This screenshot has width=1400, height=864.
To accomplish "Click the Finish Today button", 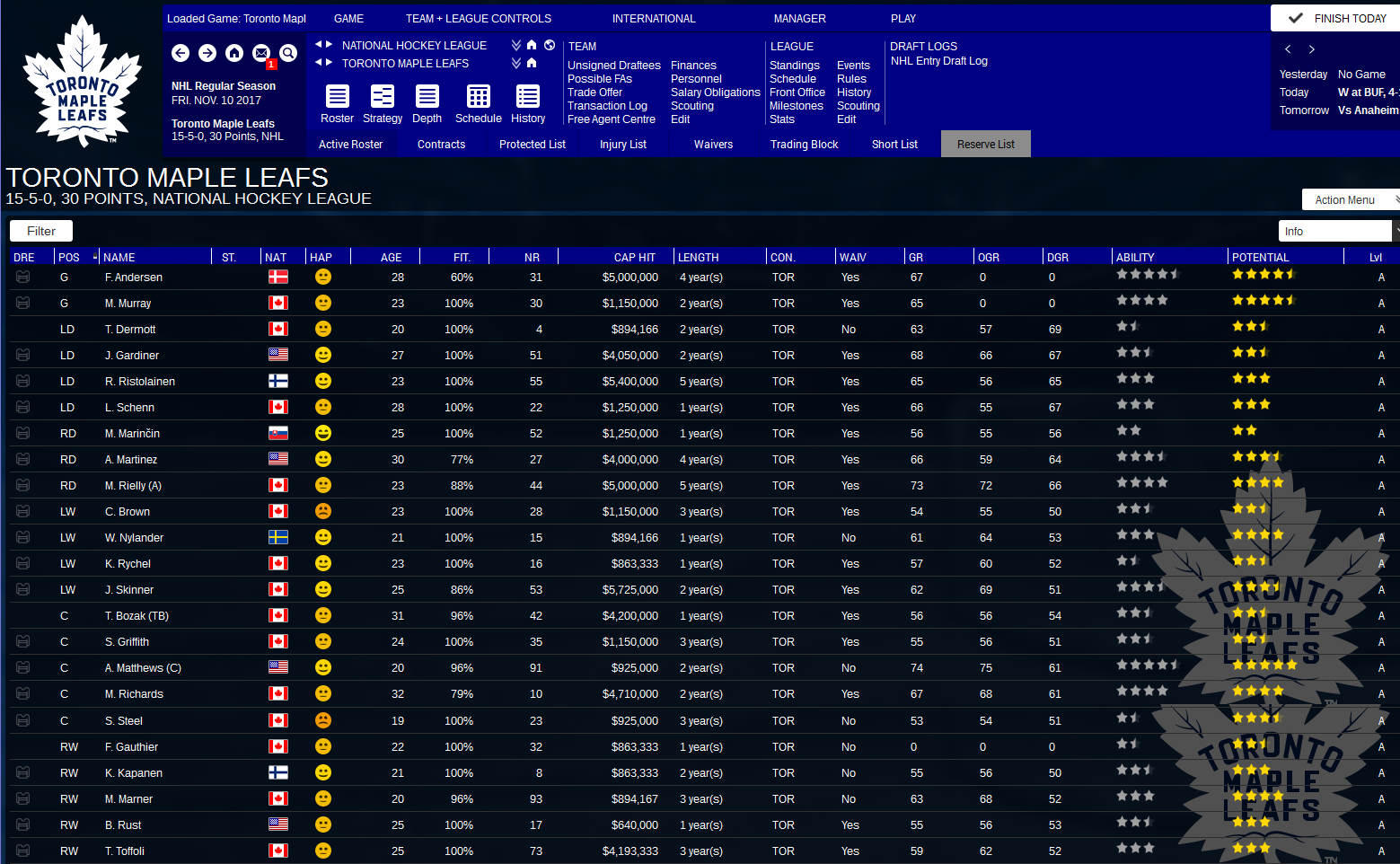I will [x=1337, y=18].
